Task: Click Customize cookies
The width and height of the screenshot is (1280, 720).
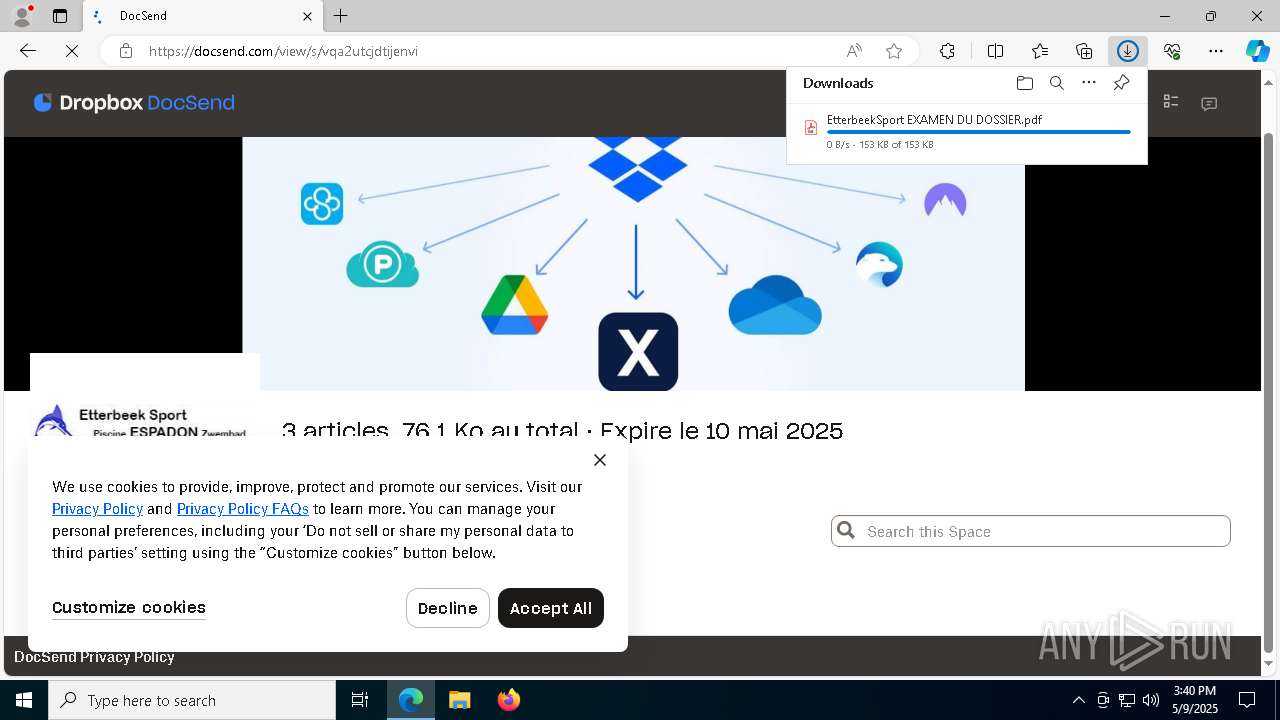Action: 129,607
